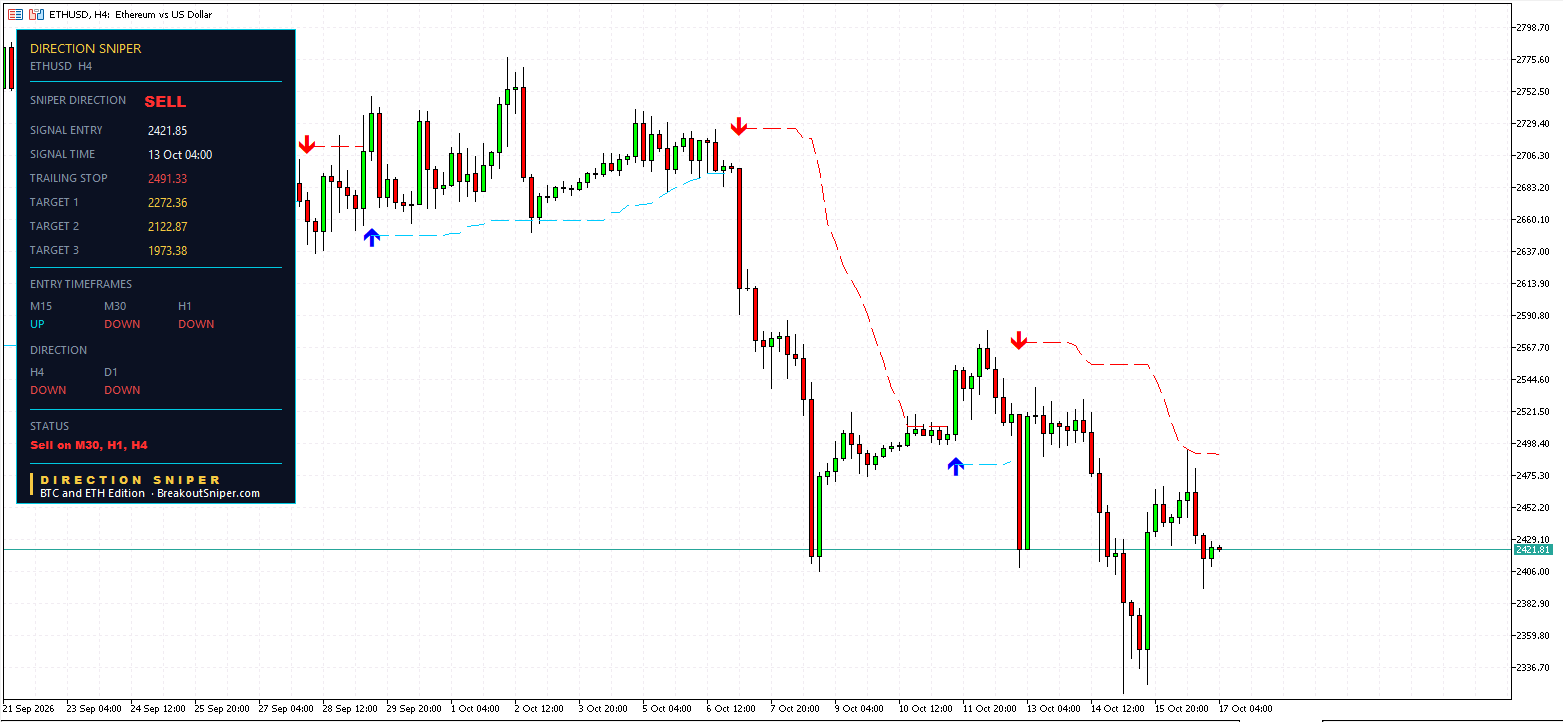Select signal time 13 Oct 04:00
This screenshot has width=1563, height=722.
pos(180,154)
